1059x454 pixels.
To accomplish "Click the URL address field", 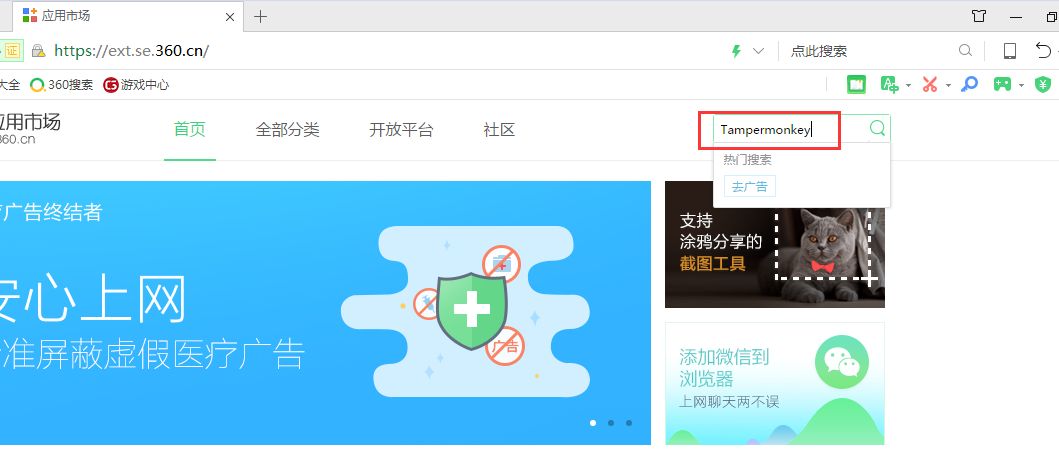I will click(x=378, y=51).
